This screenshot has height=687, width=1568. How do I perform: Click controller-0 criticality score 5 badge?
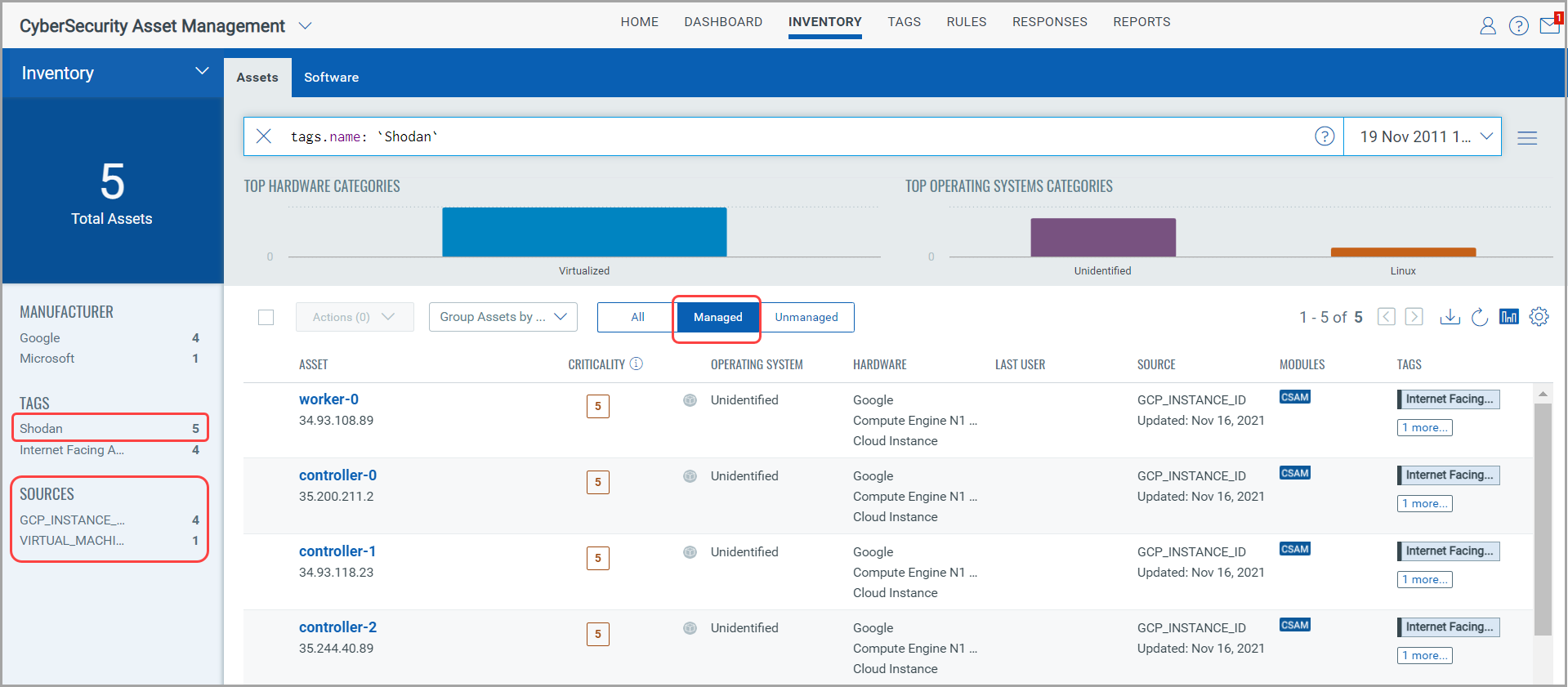(598, 482)
